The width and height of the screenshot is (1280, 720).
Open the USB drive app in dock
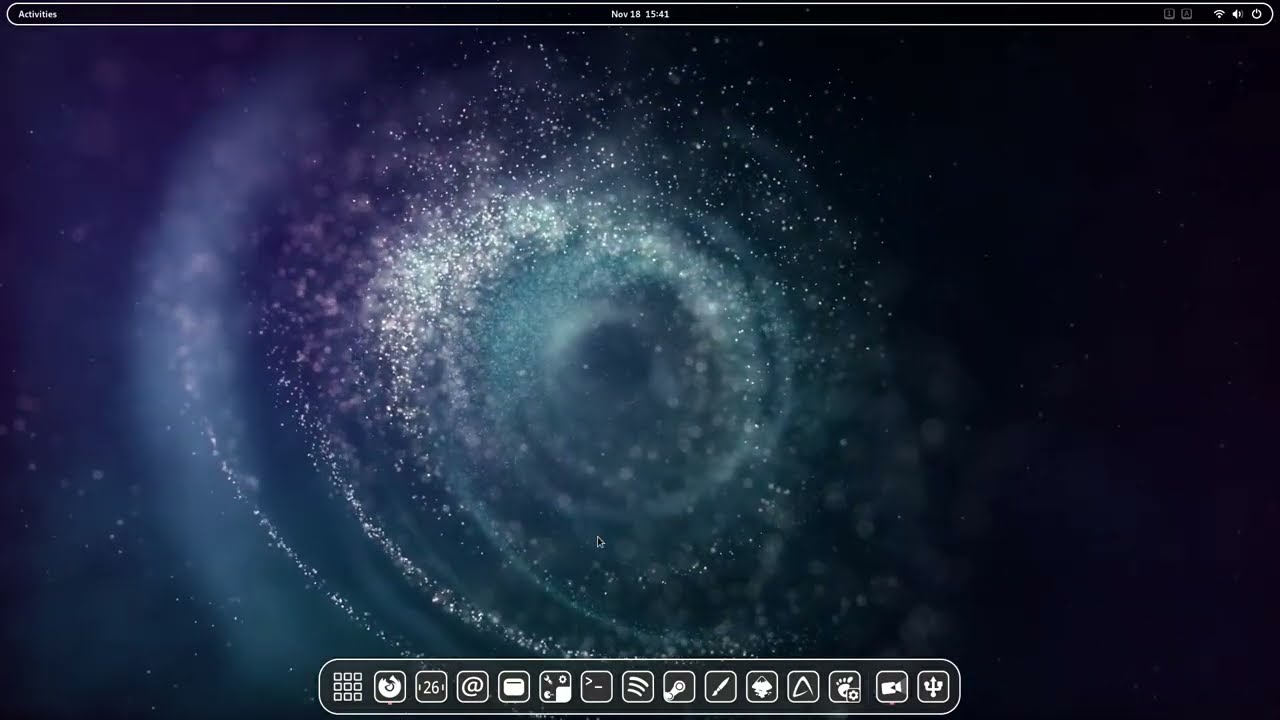933,687
